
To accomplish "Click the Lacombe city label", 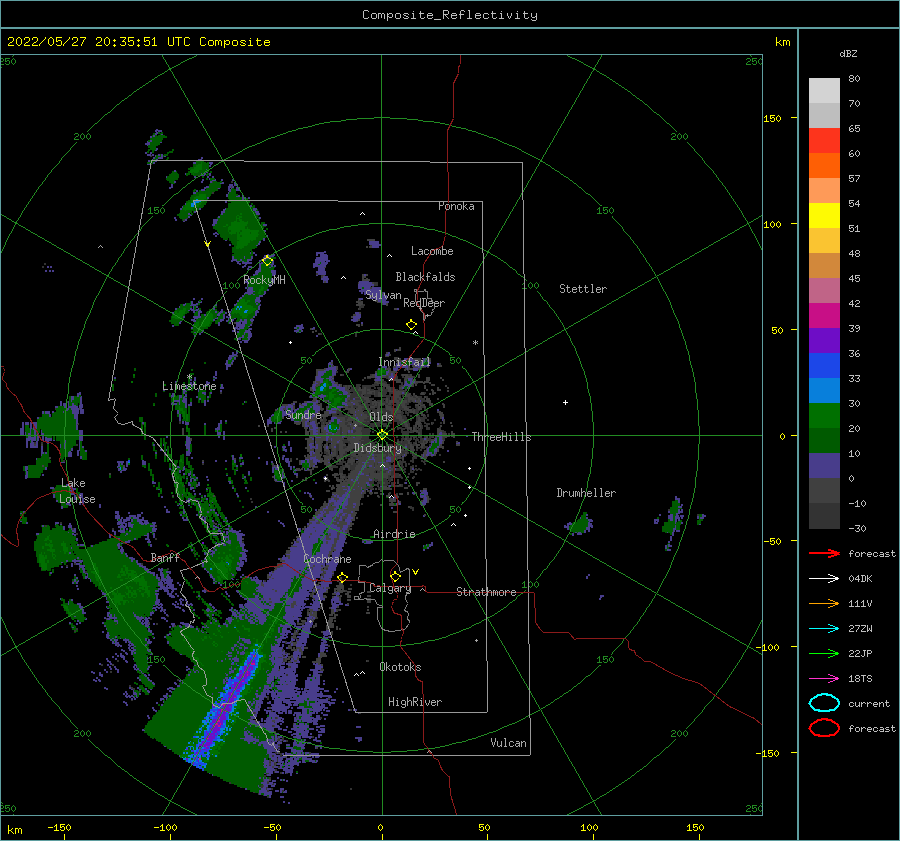I will 432,251.
